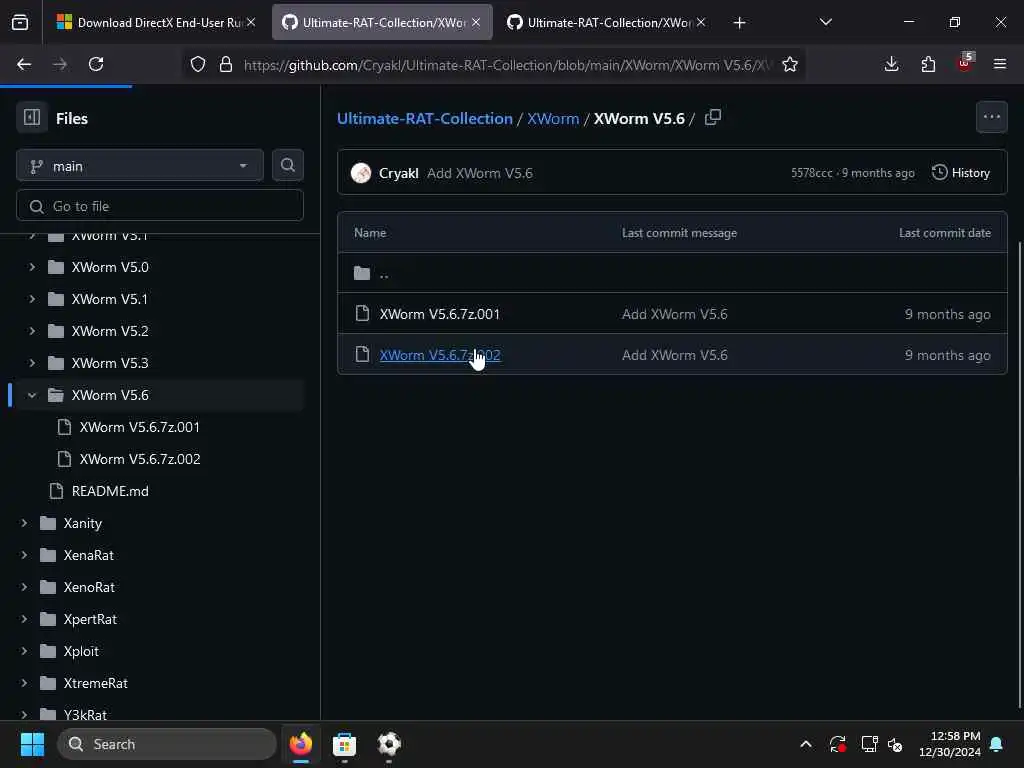The height and width of the screenshot is (768, 1024).
Task: Open the Firefox downloads panel
Action: coord(891,64)
